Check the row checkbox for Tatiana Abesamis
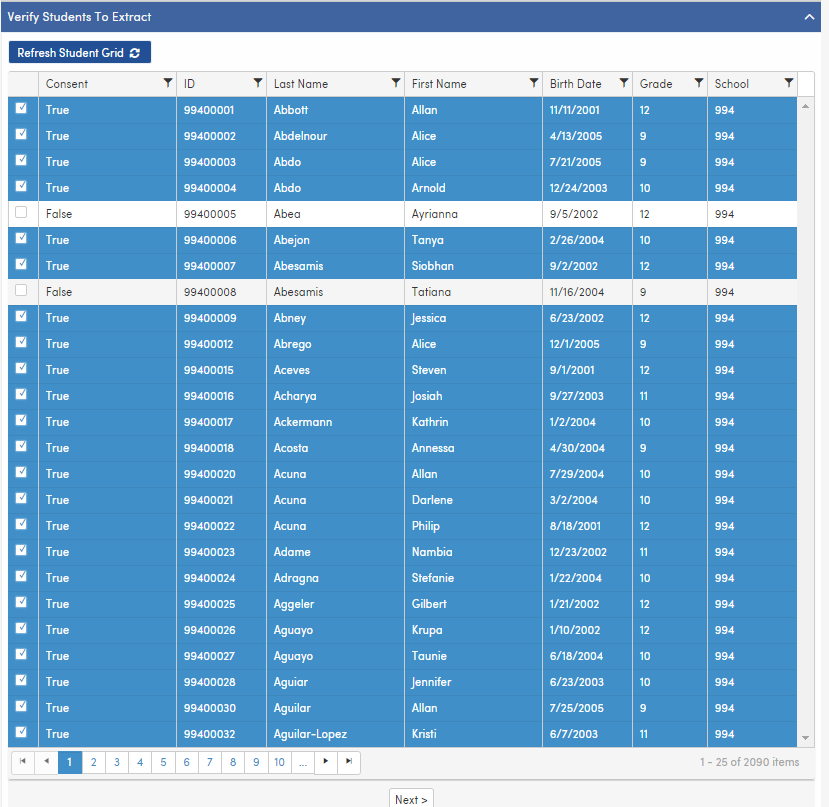Screen dimensions: 829x807 [22, 292]
